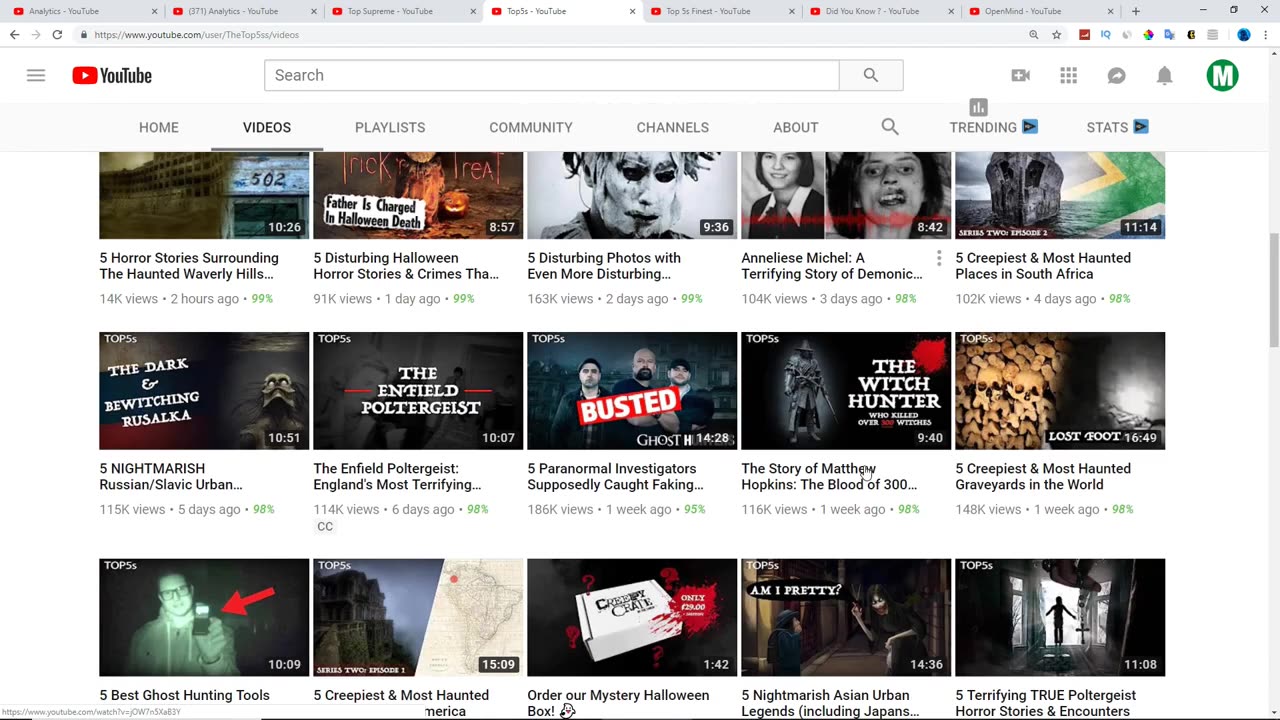Viewport: 1280px width, 720px height.
Task: Open 'Anneliese Michel: A Terrifying Story' title link
Action: (x=832, y=266)
